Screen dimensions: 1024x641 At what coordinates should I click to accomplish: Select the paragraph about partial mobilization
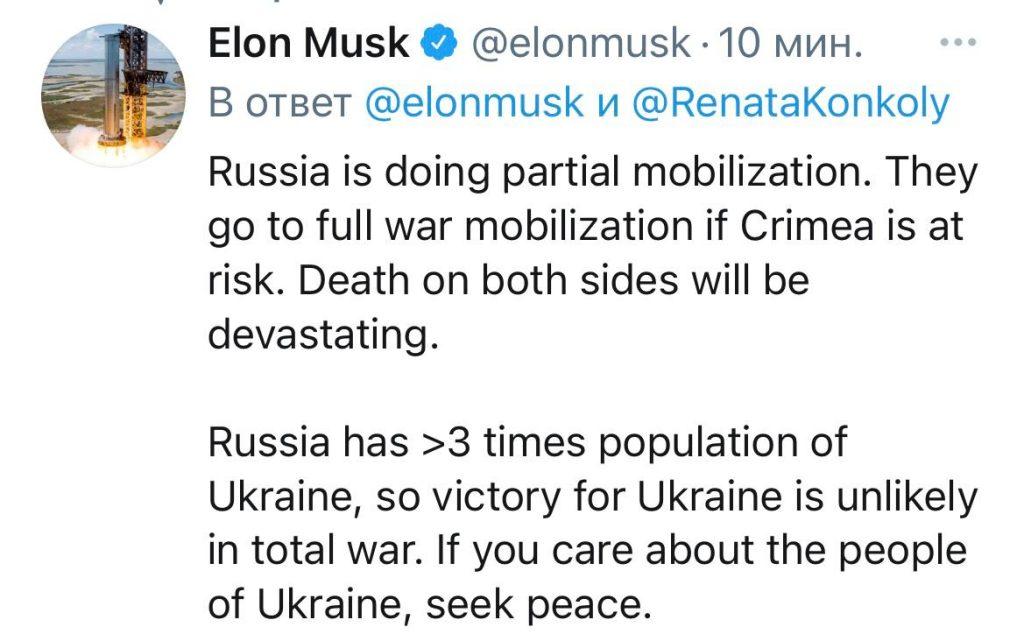coord(592,253)
